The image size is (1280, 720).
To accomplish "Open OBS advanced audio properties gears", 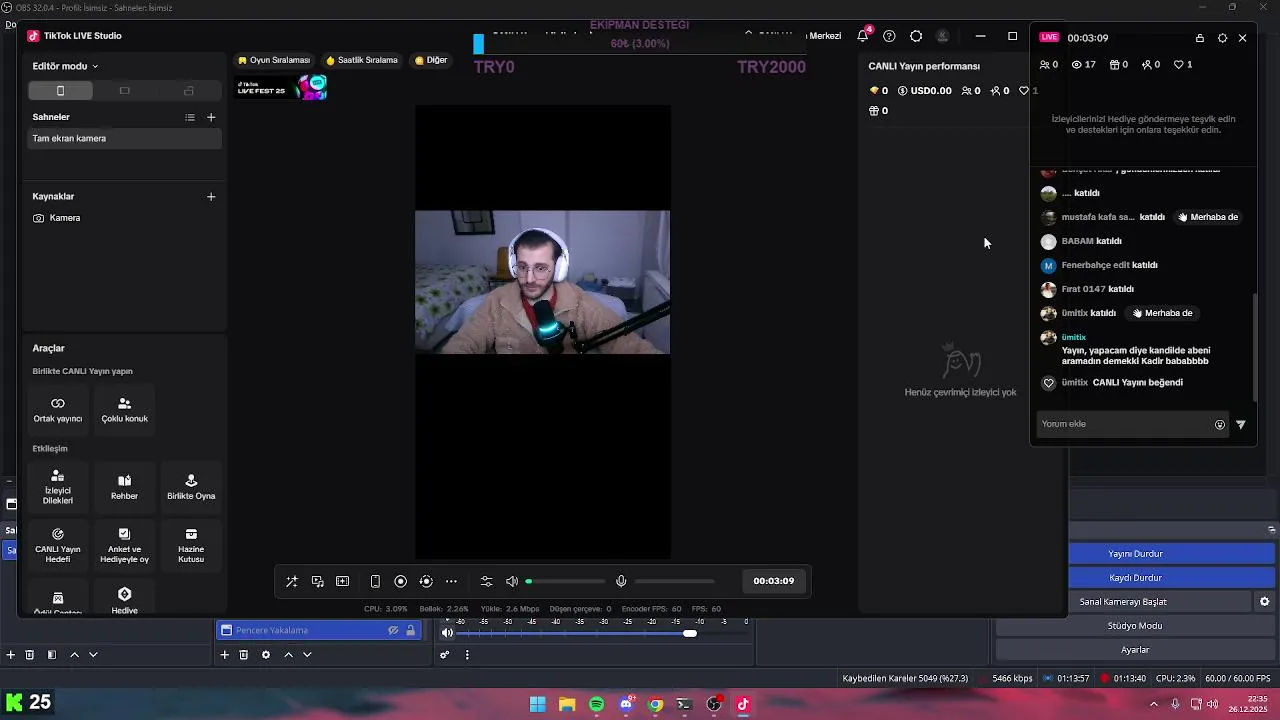I will [x=445, y=655].
